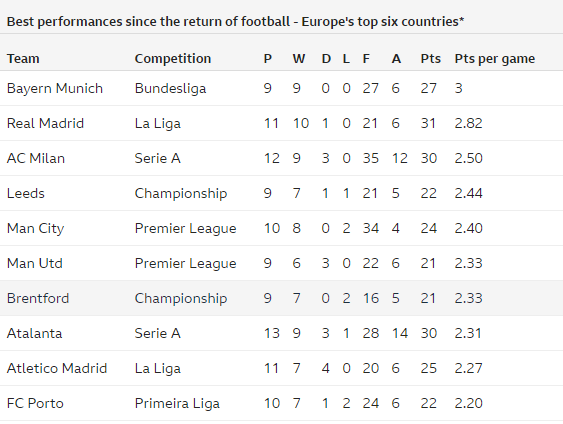Screen dimensions: 563x424
Task: Select the Man City team cell
Action: click(35, 228)
